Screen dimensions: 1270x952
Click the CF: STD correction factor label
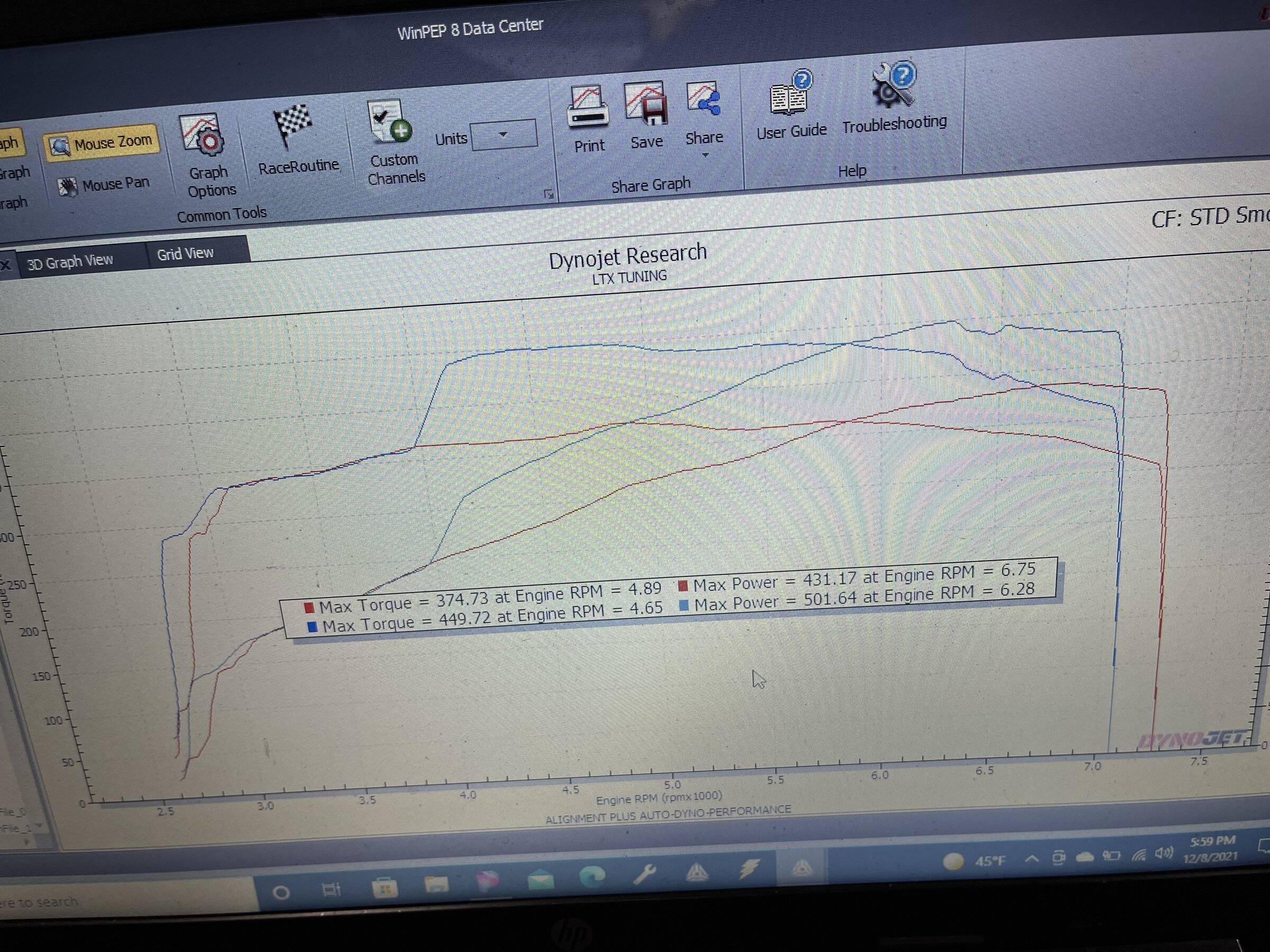pos(1210,216)
